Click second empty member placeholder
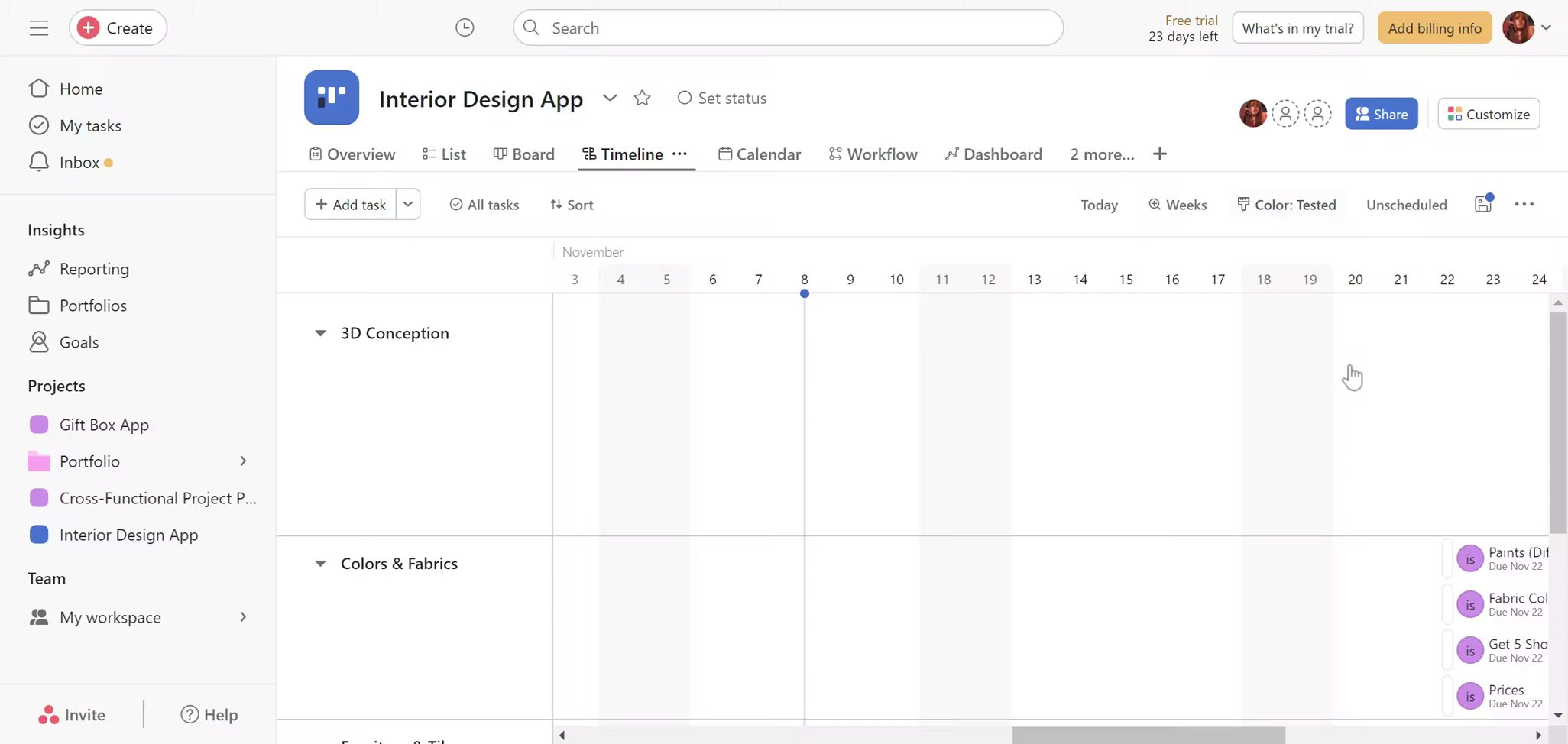 pos(1317,114)
